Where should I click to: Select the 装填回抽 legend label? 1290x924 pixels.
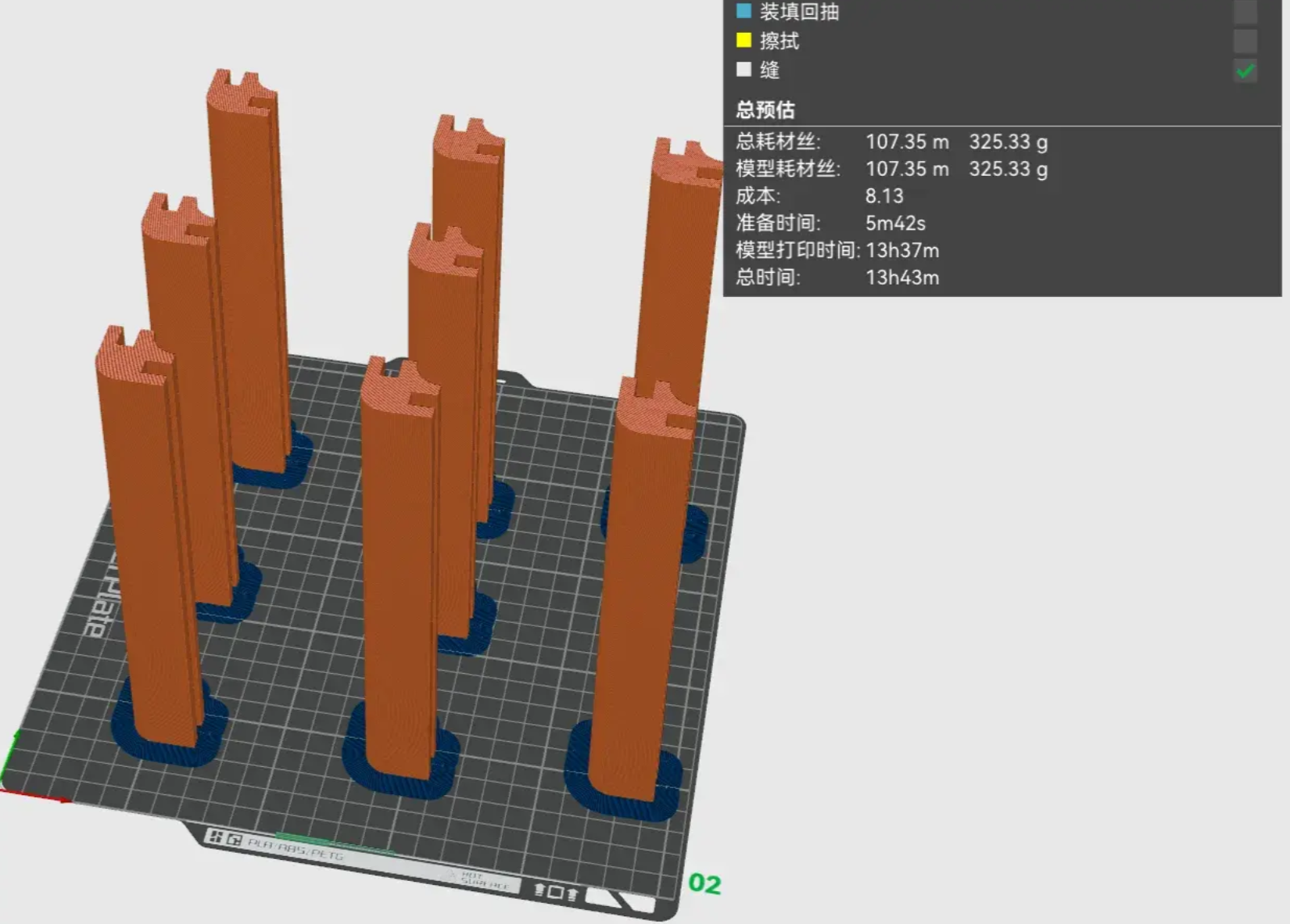pyautogui.click(x=799, y=12)
